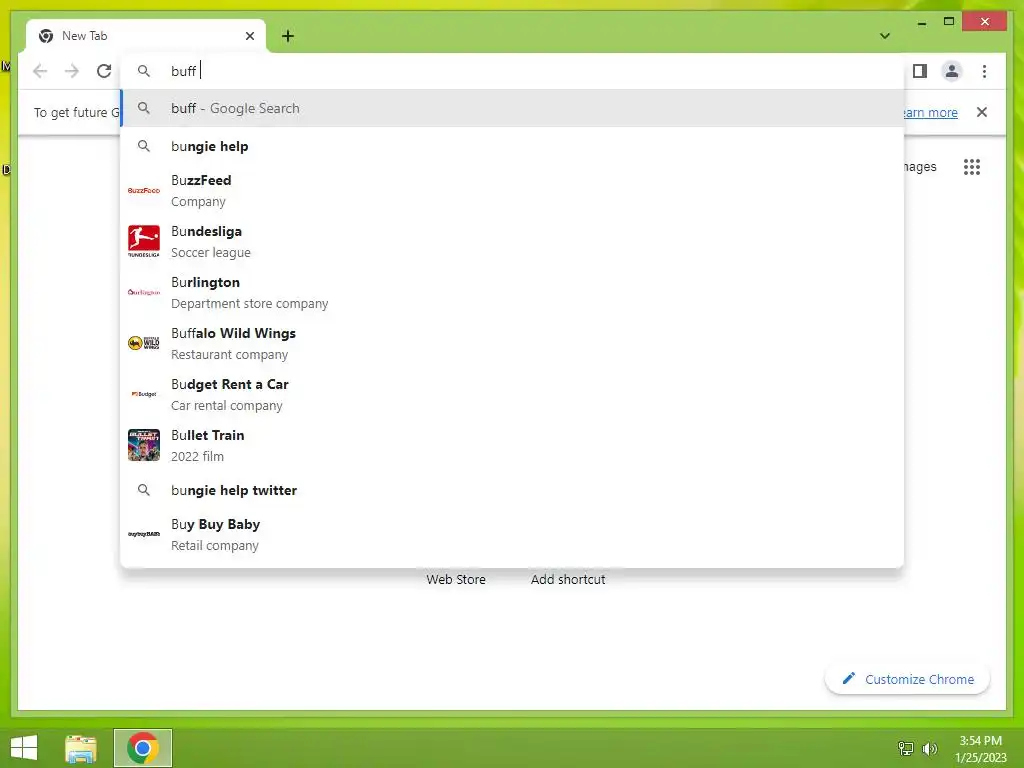Select Buy Buy Baby suggestion

pyautogui.click(x=512, y=534)
